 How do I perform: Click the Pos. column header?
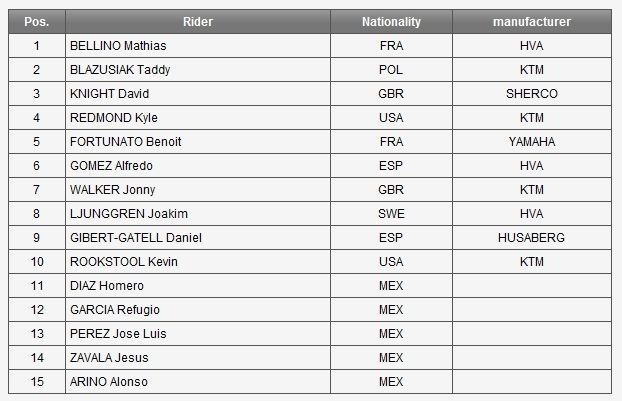(36, 21)
